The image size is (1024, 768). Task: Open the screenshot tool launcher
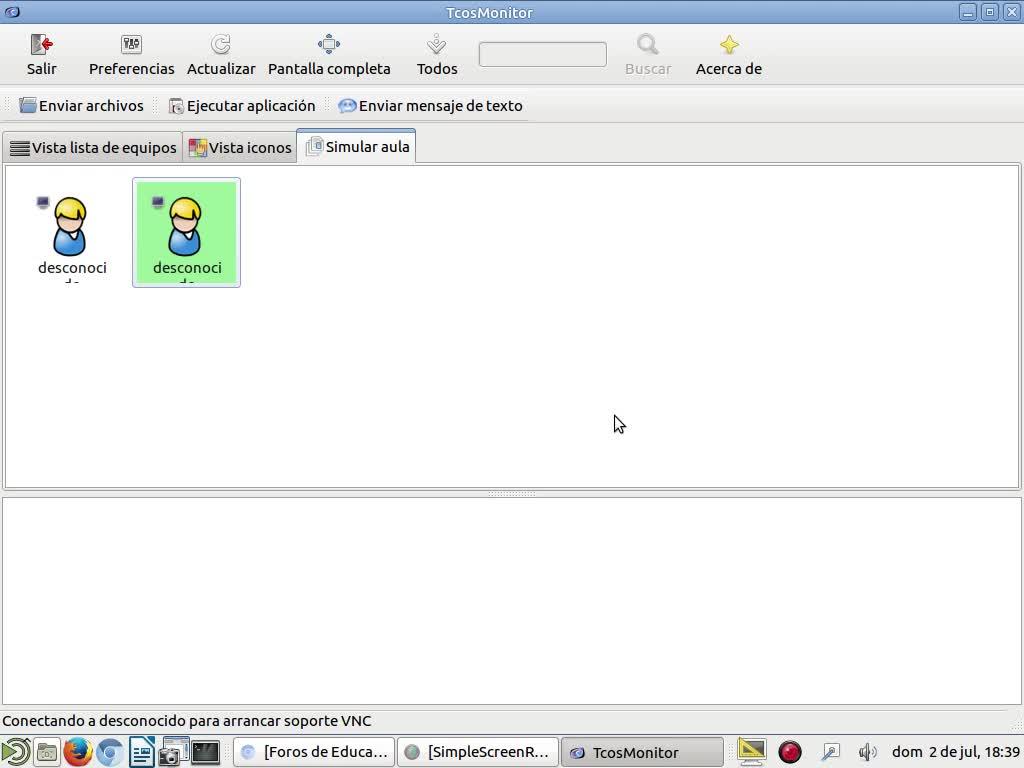(x=173, y=752)
